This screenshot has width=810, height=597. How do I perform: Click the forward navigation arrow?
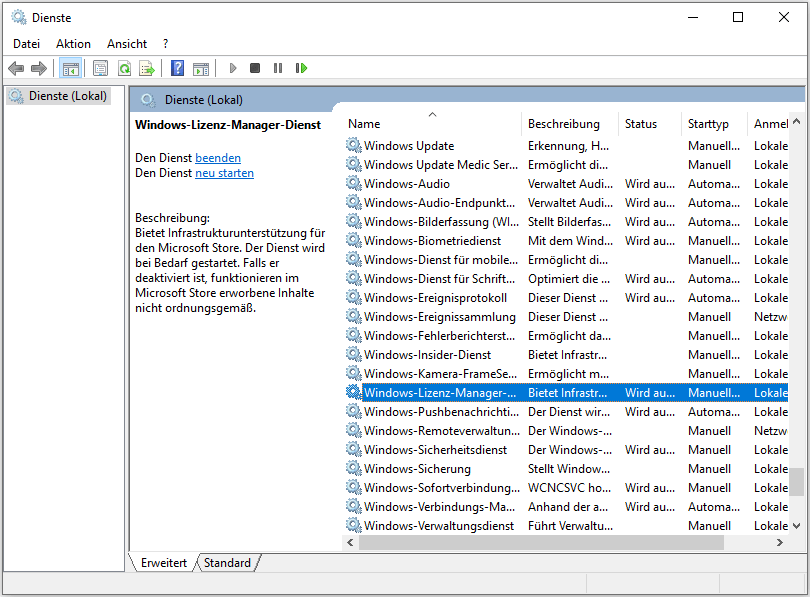click(x=39, y=68)
